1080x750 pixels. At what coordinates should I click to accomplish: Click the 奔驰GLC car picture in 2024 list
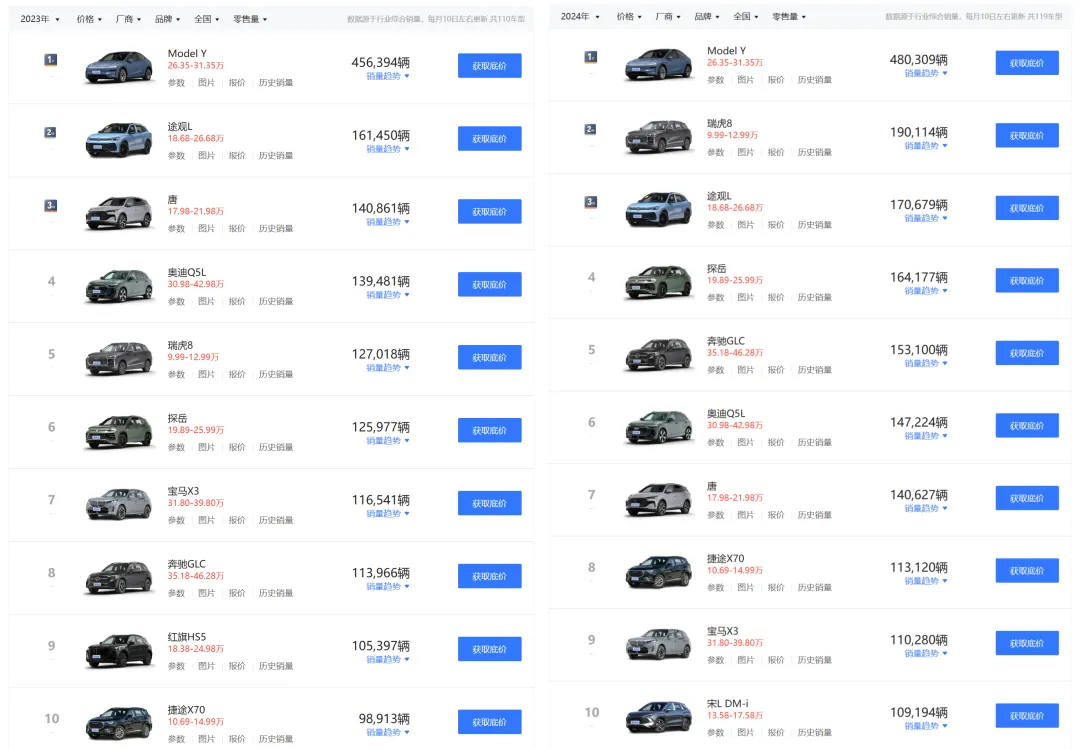[658, 354]
